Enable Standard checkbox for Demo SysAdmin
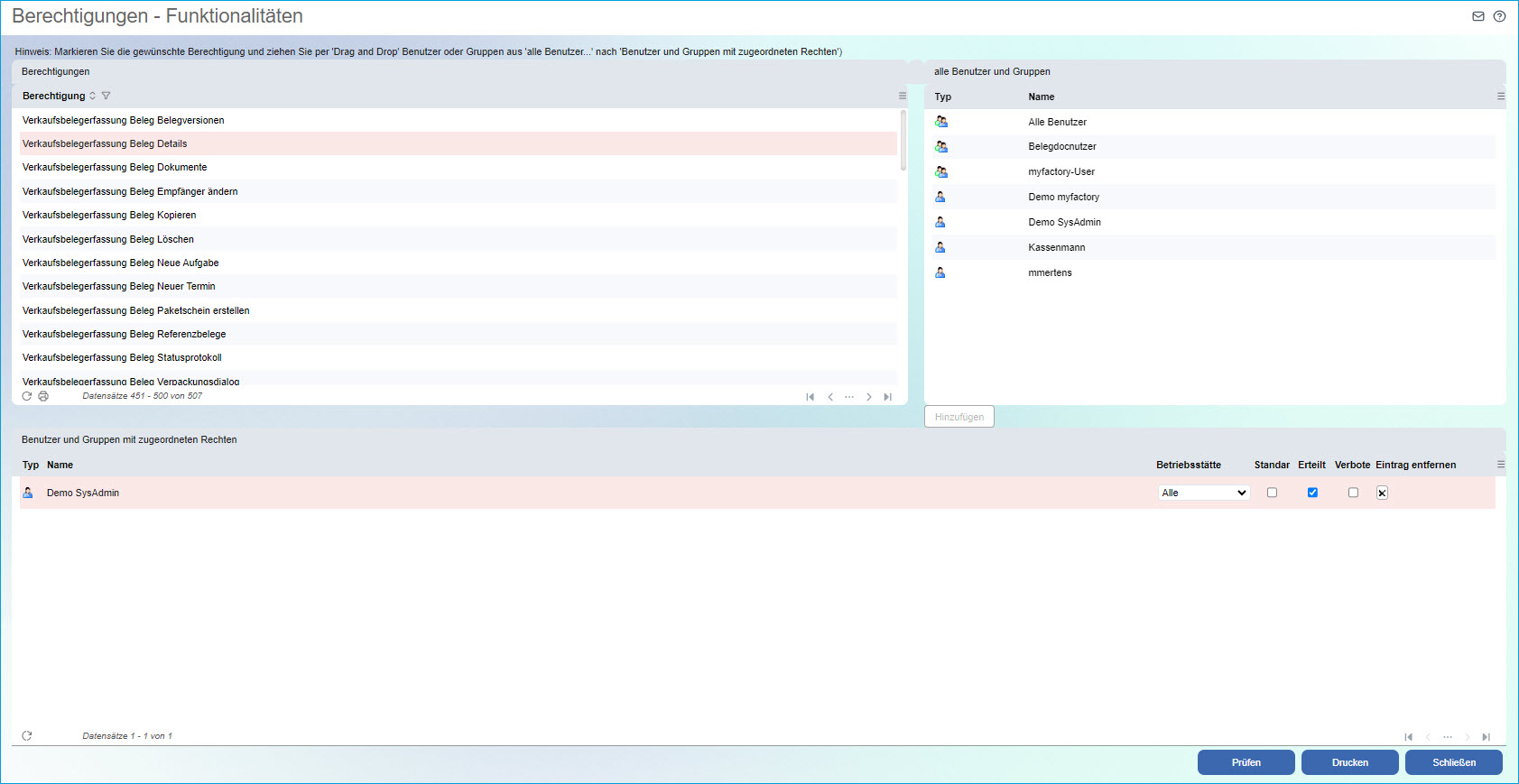 tap(1272, 493)
